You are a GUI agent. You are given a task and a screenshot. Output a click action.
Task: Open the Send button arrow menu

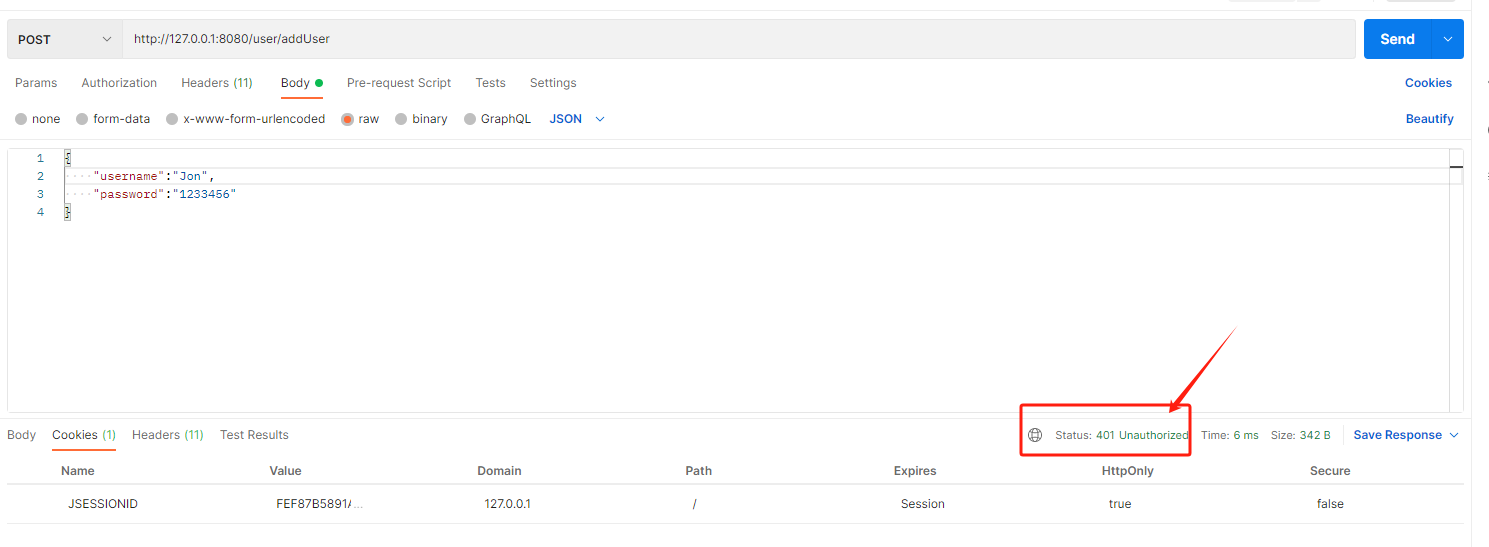(x=1447, y=39)
